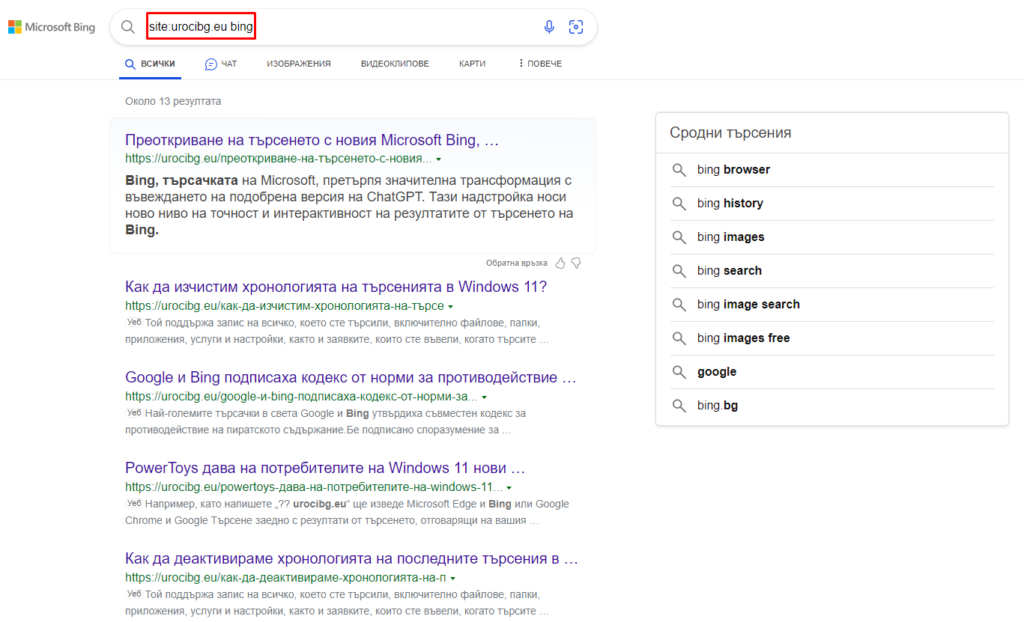Viewport: 1024px width, 622px height.
Task: Click URL urocibg.eu/powertoys-дава-на-потребителите
Action: coord(313,487)
